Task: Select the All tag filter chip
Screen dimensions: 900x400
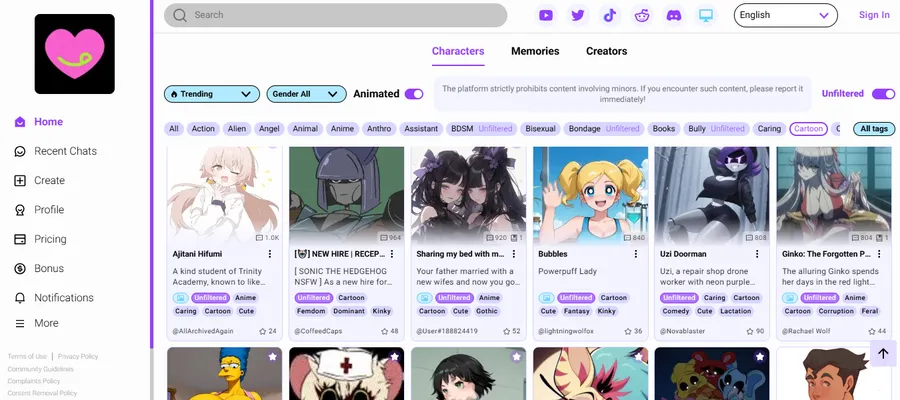Action: coord(174,129)
